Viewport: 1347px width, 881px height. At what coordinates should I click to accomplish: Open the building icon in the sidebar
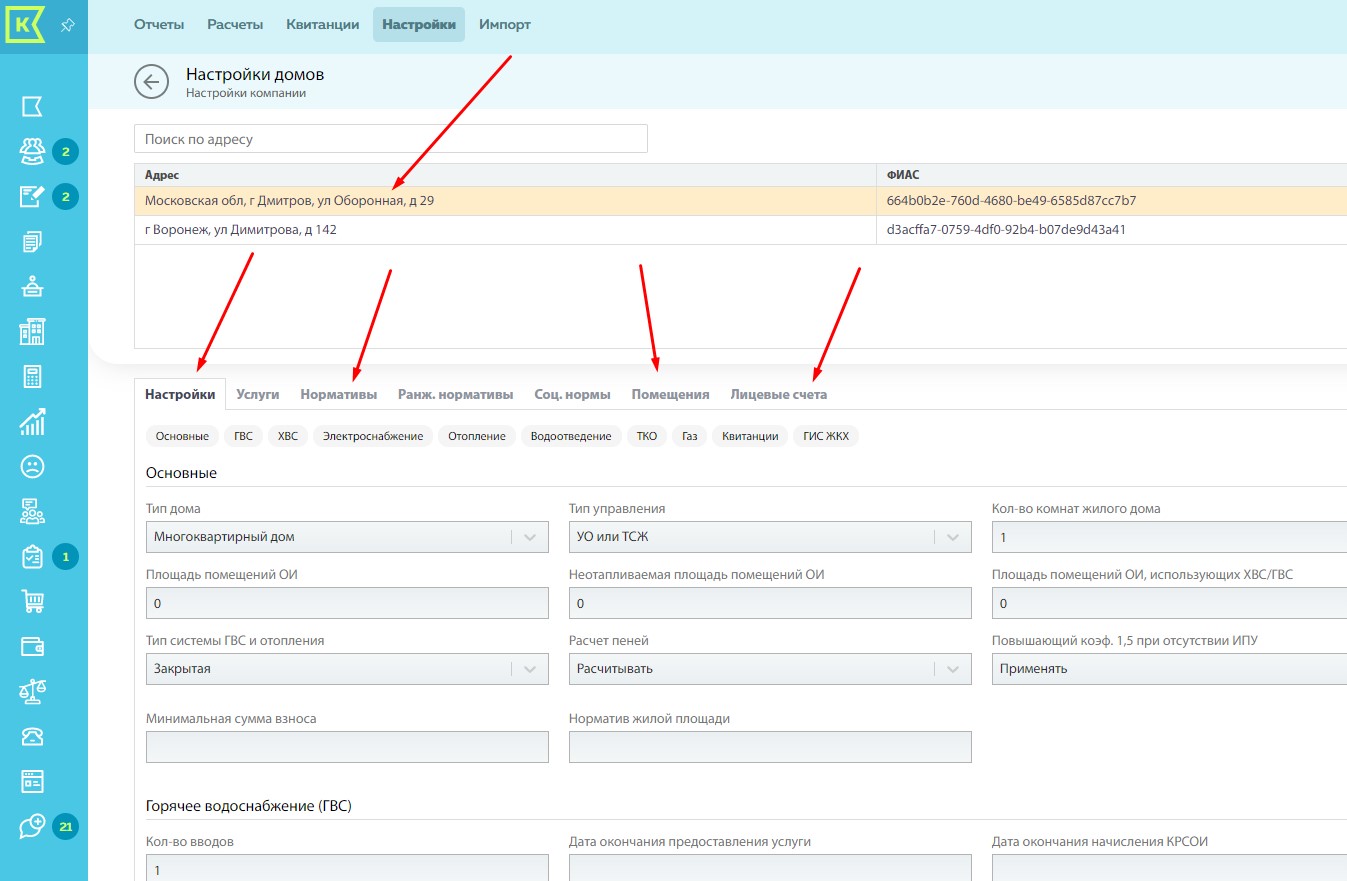(32, 331)
